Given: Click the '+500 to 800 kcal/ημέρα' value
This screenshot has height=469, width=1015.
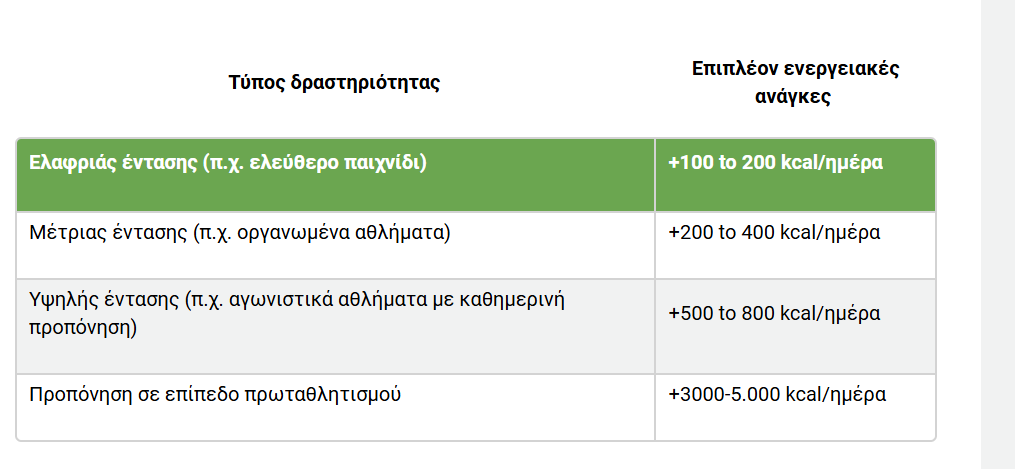Looking at the screenshot, I should click(x=774, y=313).
